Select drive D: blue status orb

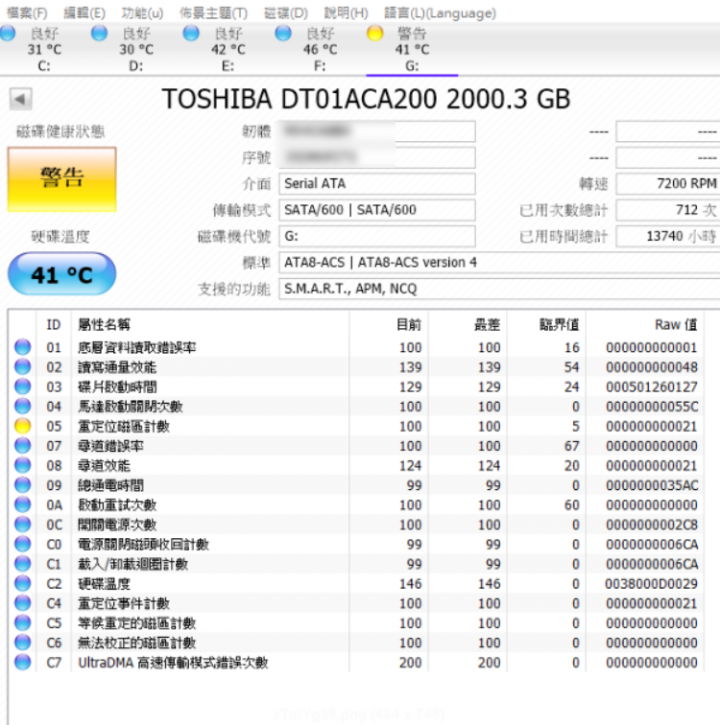[99, 33]
